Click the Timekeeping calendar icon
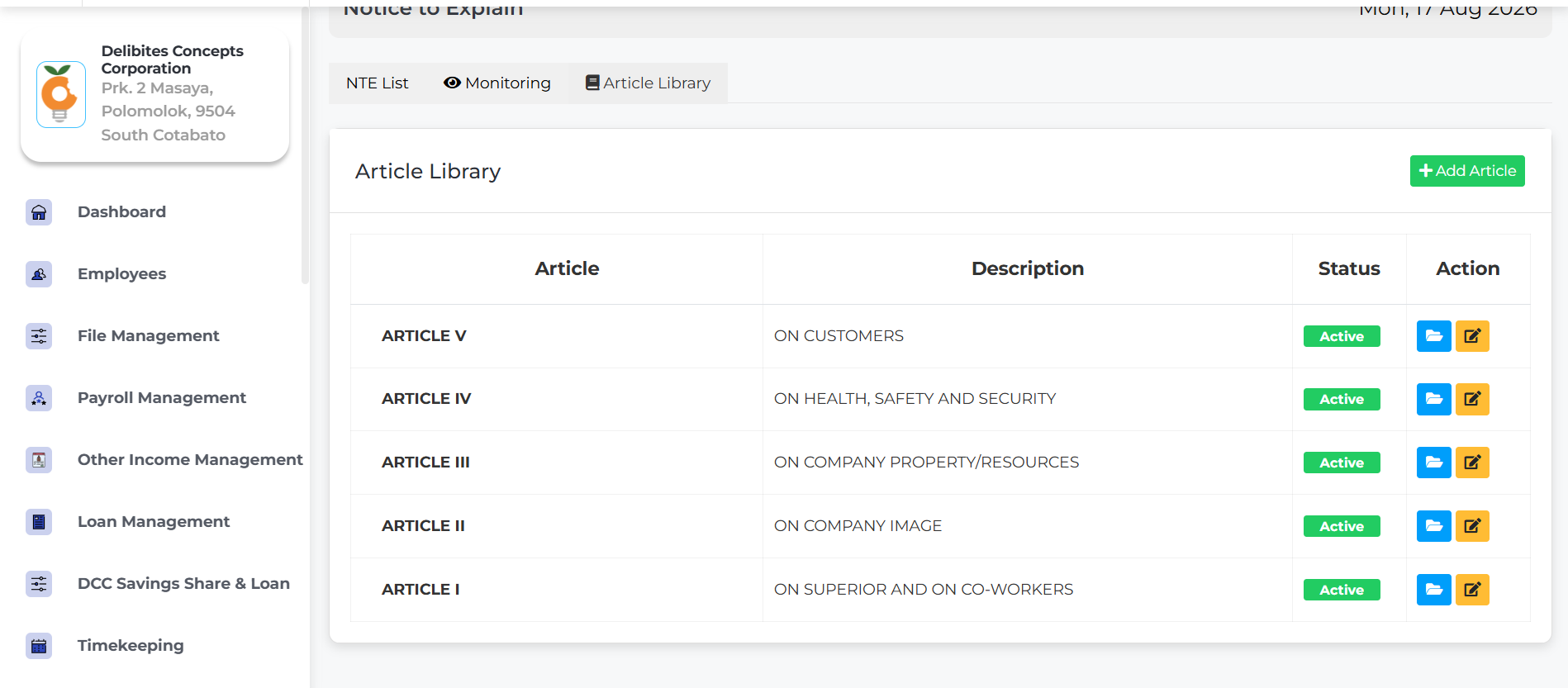 (39, 646)
